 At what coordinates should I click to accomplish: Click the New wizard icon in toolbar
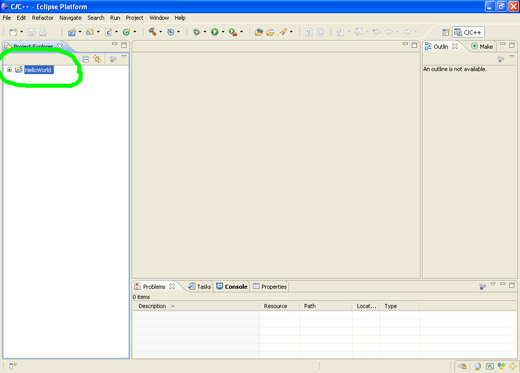coord(13,32)
